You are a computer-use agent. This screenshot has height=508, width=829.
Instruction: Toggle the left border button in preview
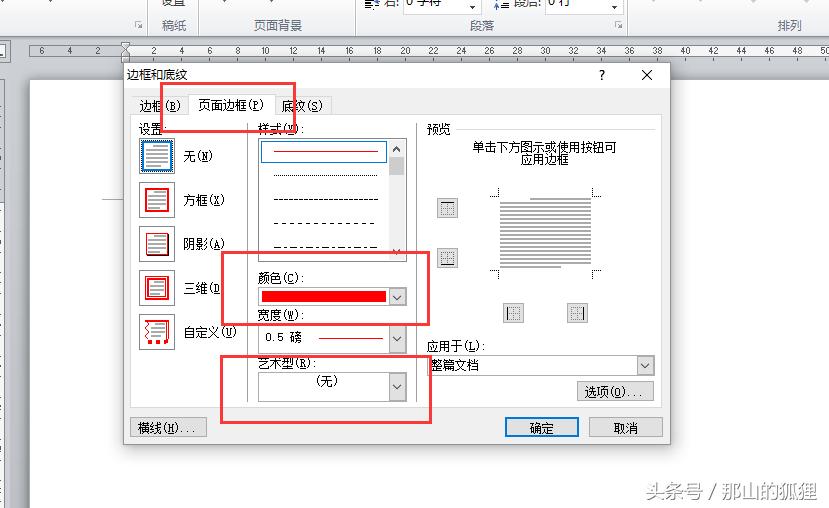click(x=513, y=313)
